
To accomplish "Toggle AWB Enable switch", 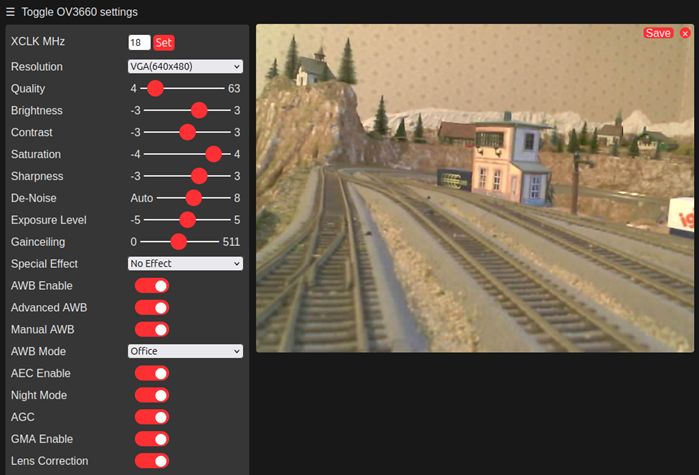I will click(x=151, y=286).
